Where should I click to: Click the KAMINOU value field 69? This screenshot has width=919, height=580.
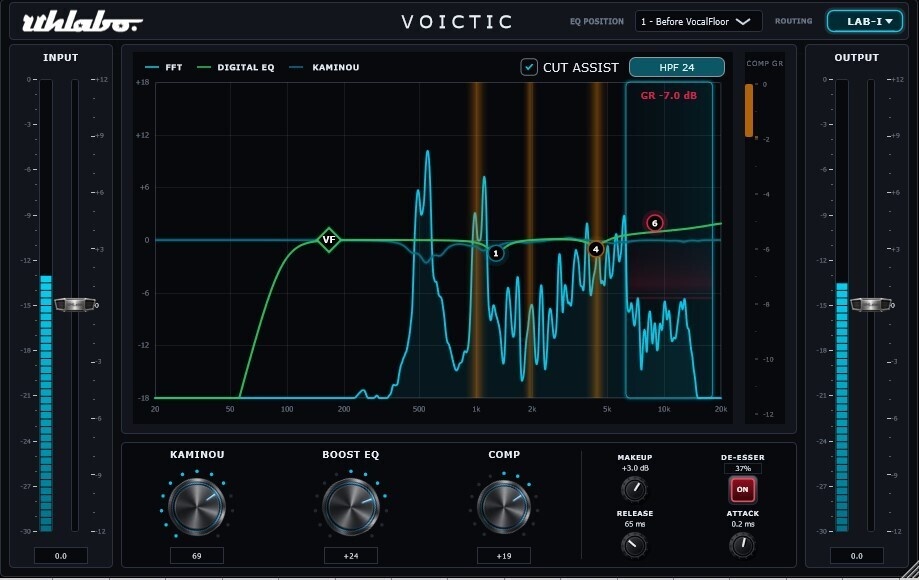click(197, 556)
